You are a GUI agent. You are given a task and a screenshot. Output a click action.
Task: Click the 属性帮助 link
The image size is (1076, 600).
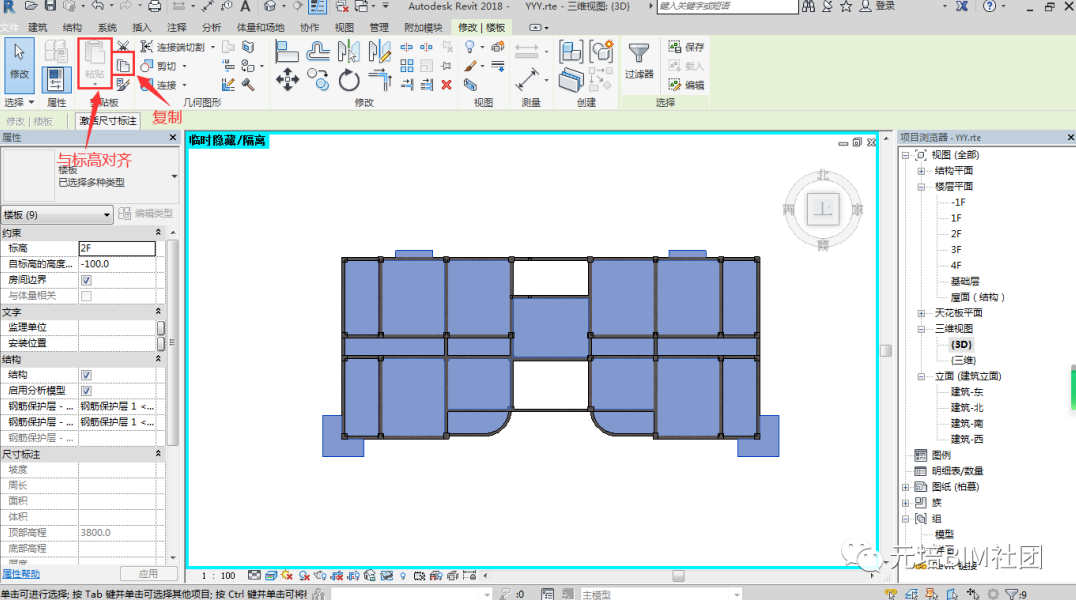pyautogui.click(x=22, y=574)
